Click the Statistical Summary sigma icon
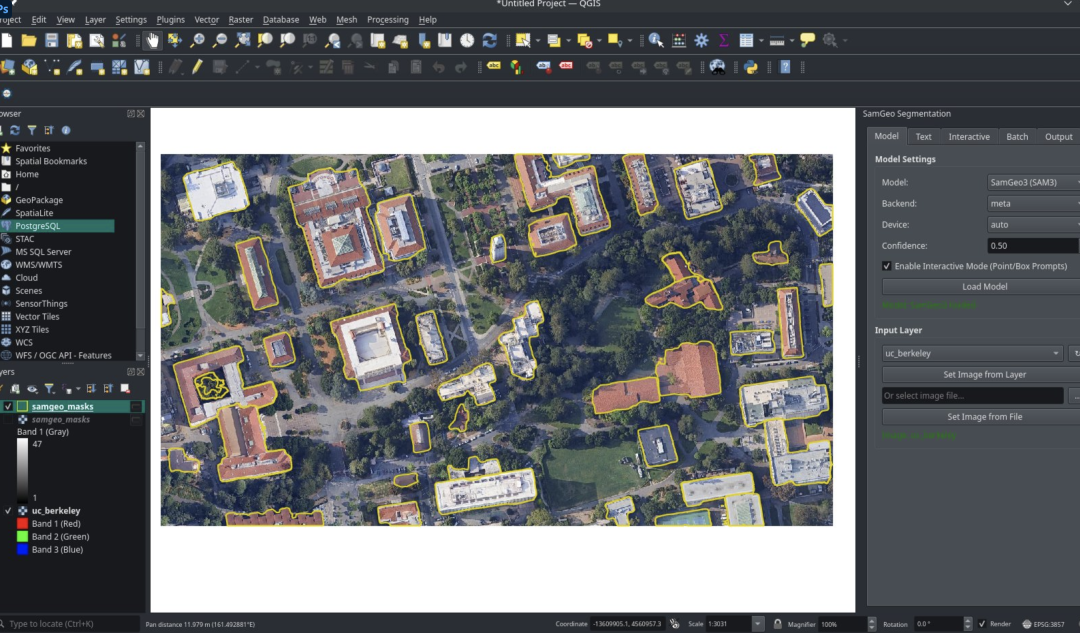The width and height of the screenshot is (1080, 633). 724,41
